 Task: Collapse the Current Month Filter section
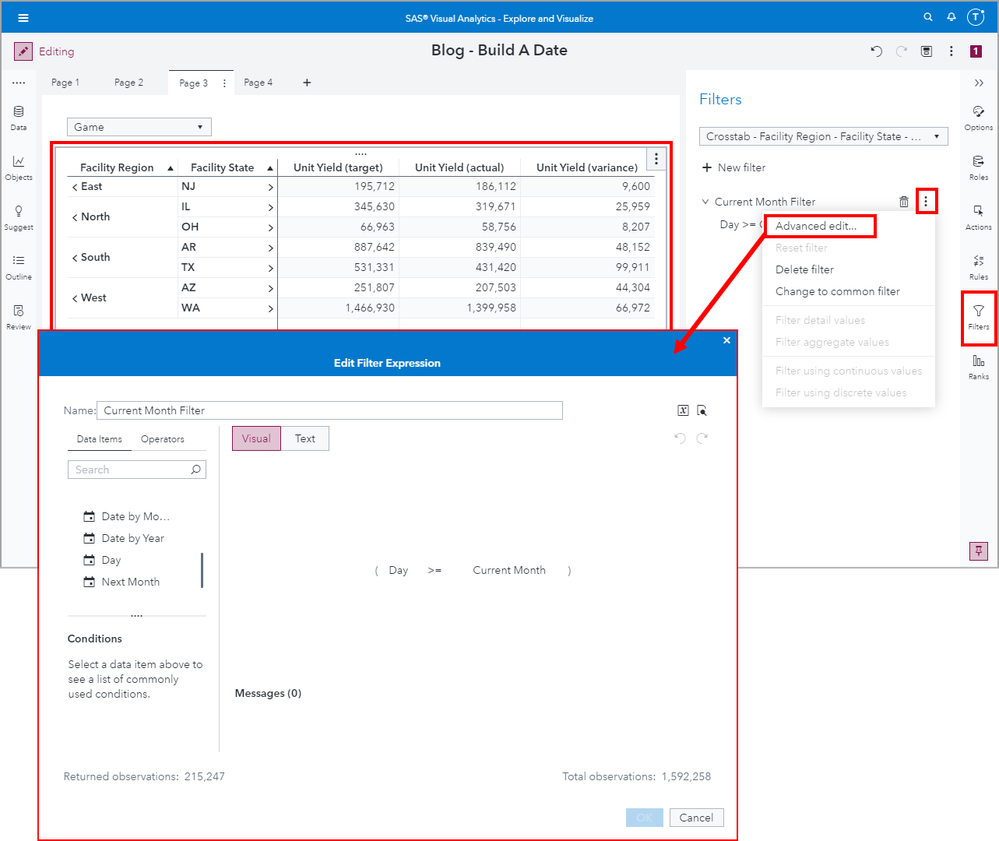click(705, 202)
